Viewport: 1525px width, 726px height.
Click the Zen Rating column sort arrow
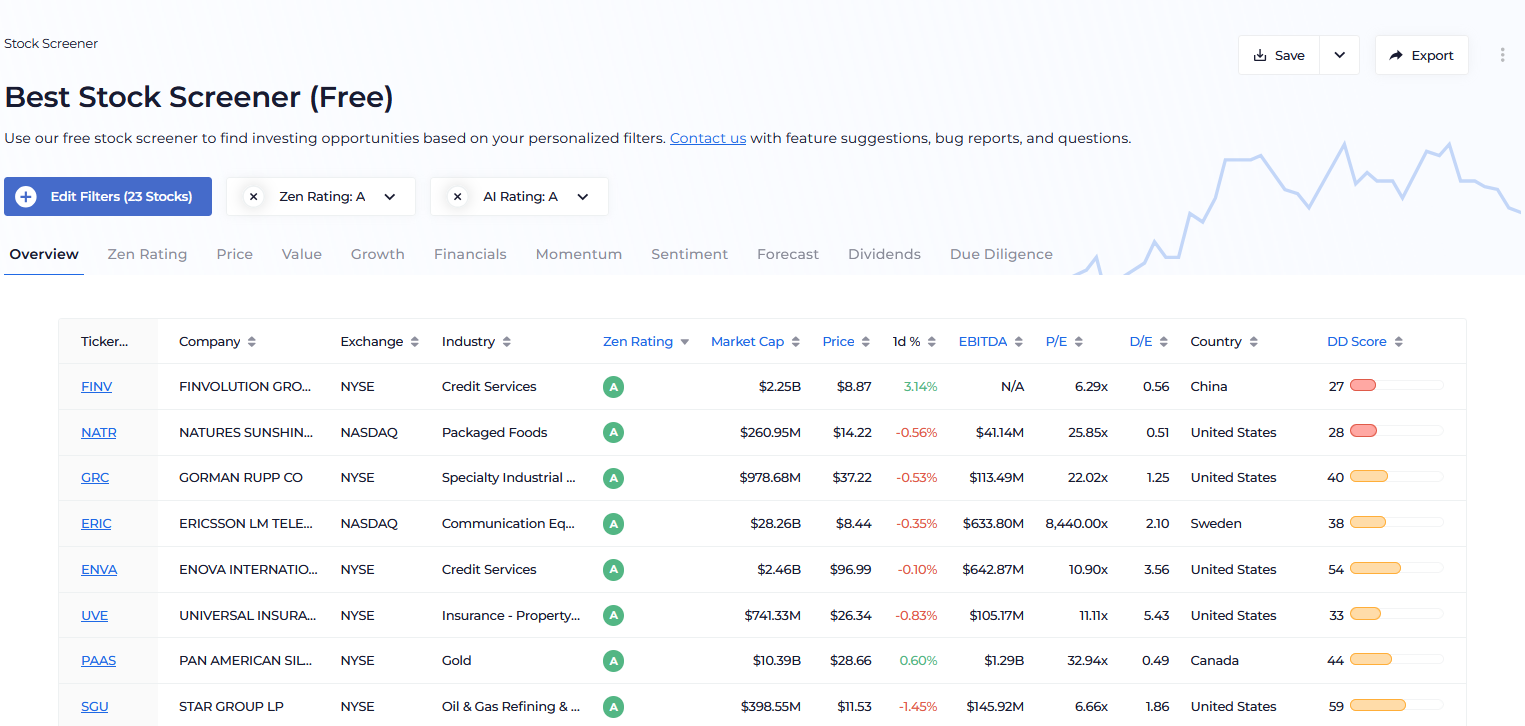pos(685,342)
